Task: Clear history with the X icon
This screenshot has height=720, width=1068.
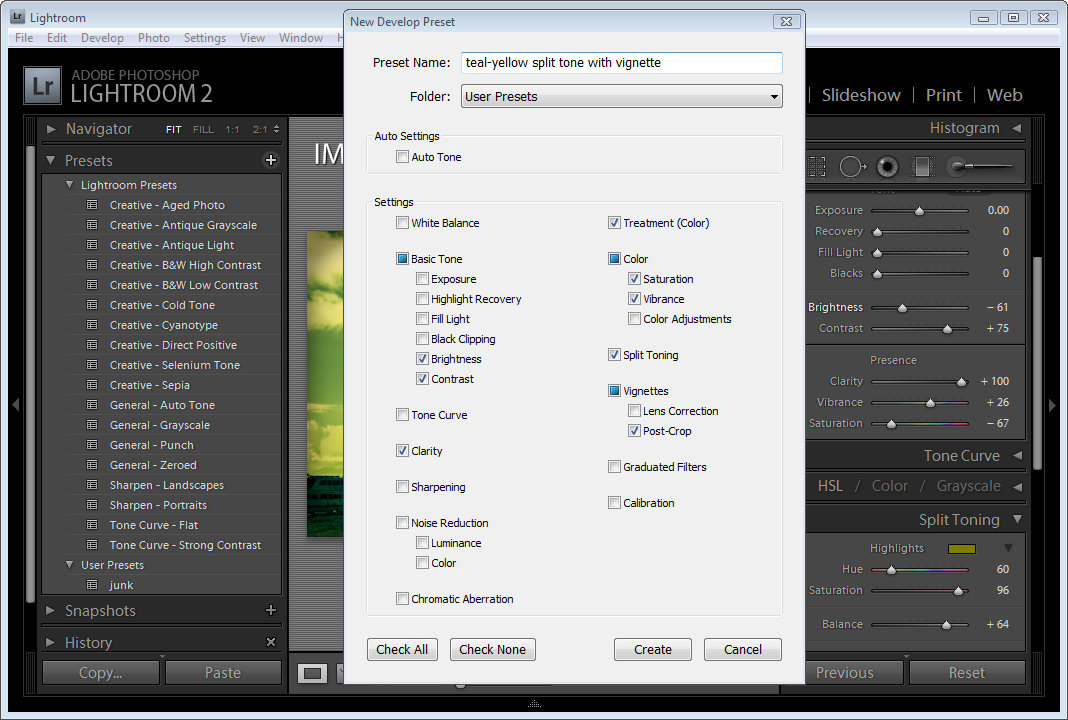Action: [x=270, y=642]
